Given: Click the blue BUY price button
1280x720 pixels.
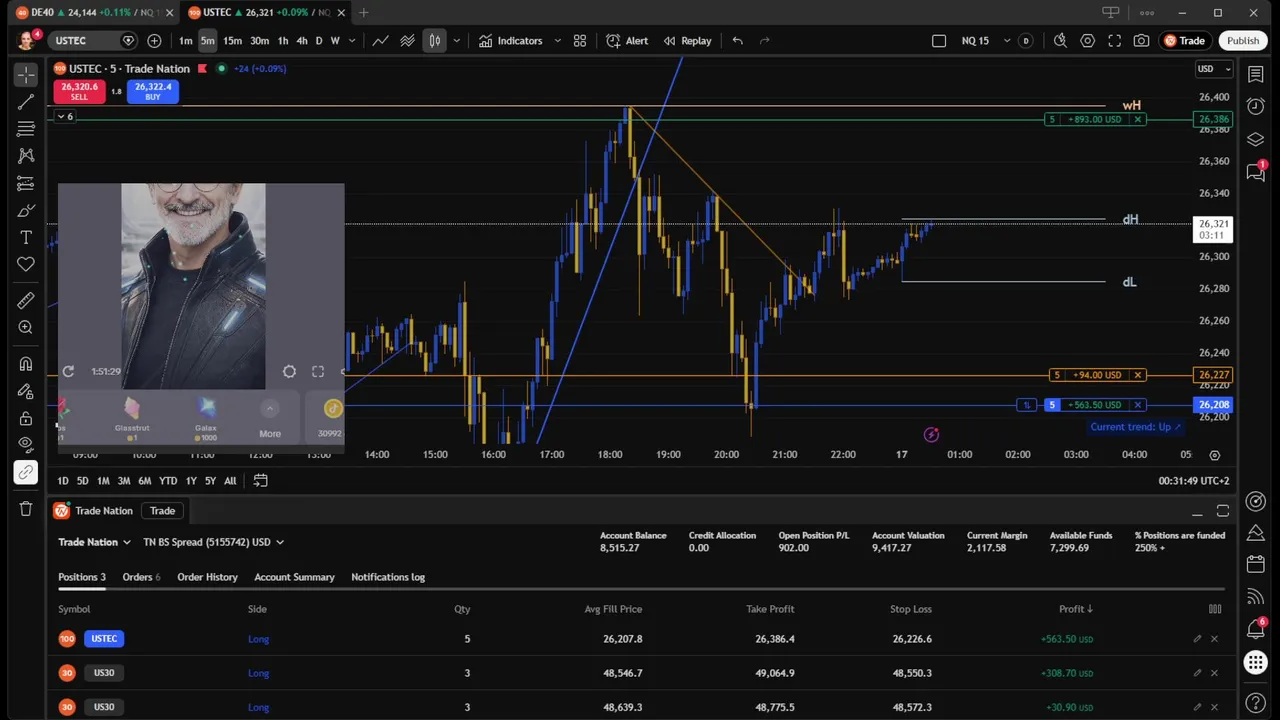Looking at the screenshot, I should (153, 91).
